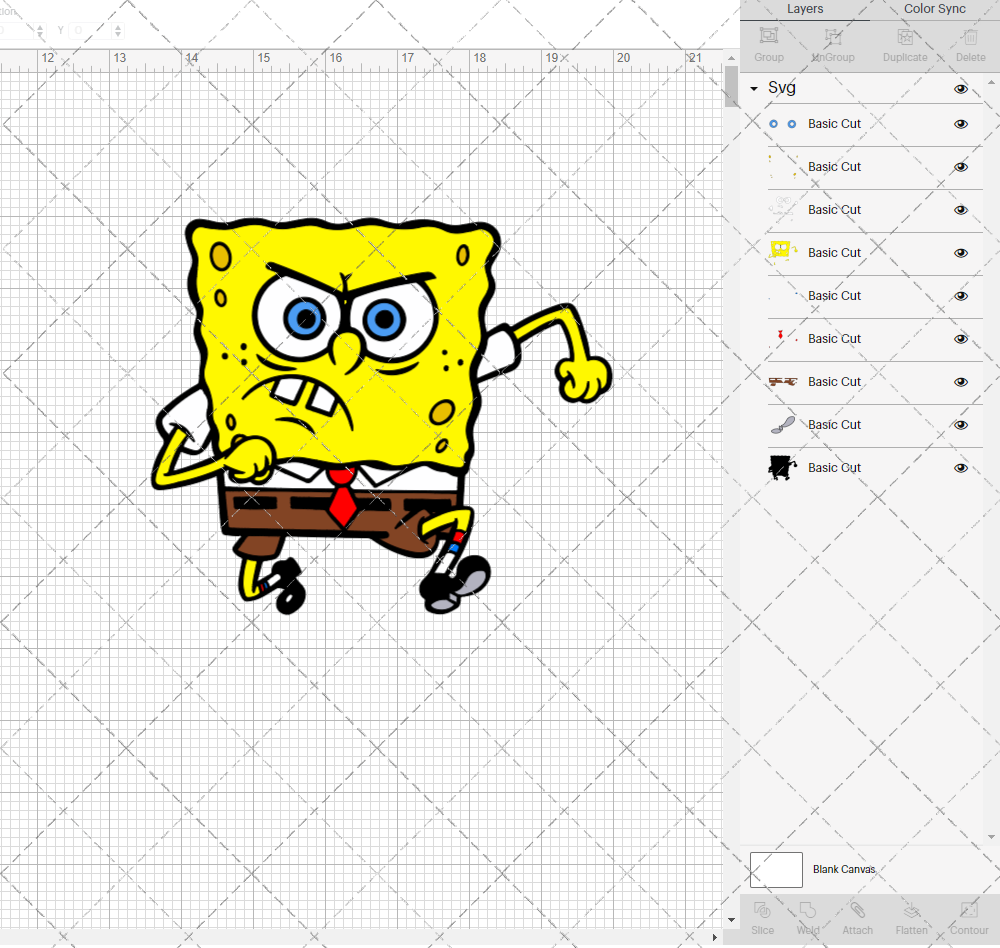Screen dimensions: 1000x948
Task: Select the blue eye circles layer thumbnail
Action: [783, 124]
